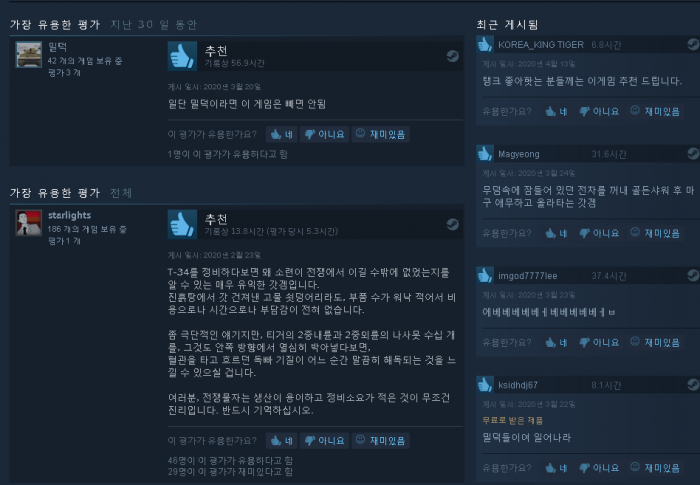Click the thumbs-up icon beside imgod7777lee
The width and height of the screenshot is (700, 485).
click(x=485, y=275)
